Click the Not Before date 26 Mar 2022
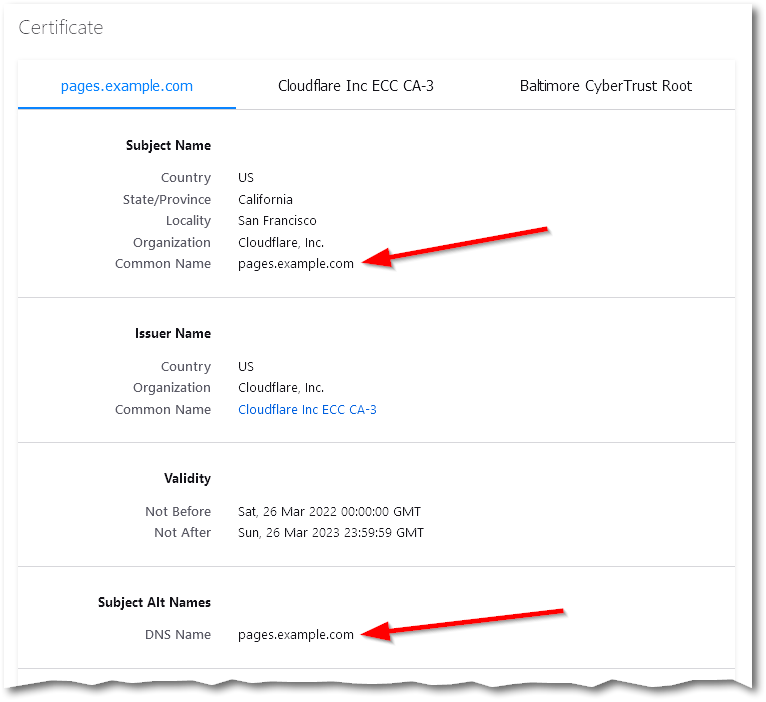This screenshot has height=702, width=766. 330,511
